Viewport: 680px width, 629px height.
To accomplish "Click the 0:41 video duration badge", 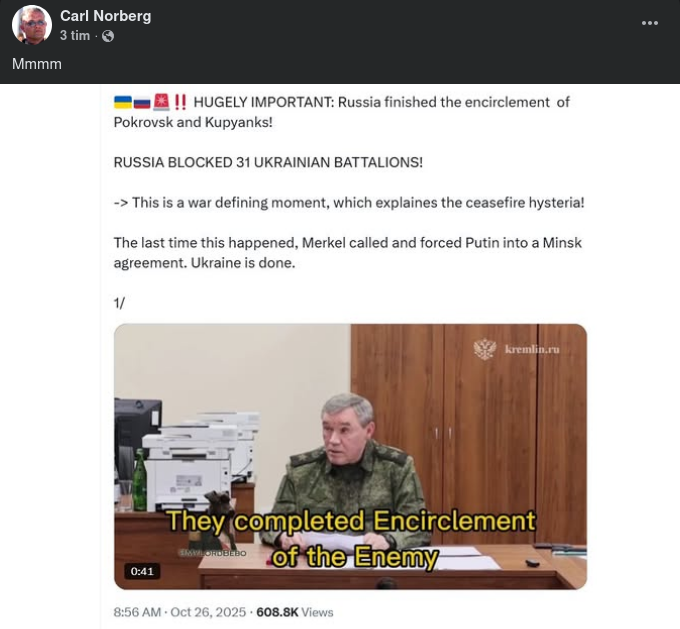I will [x=142, y=571].
